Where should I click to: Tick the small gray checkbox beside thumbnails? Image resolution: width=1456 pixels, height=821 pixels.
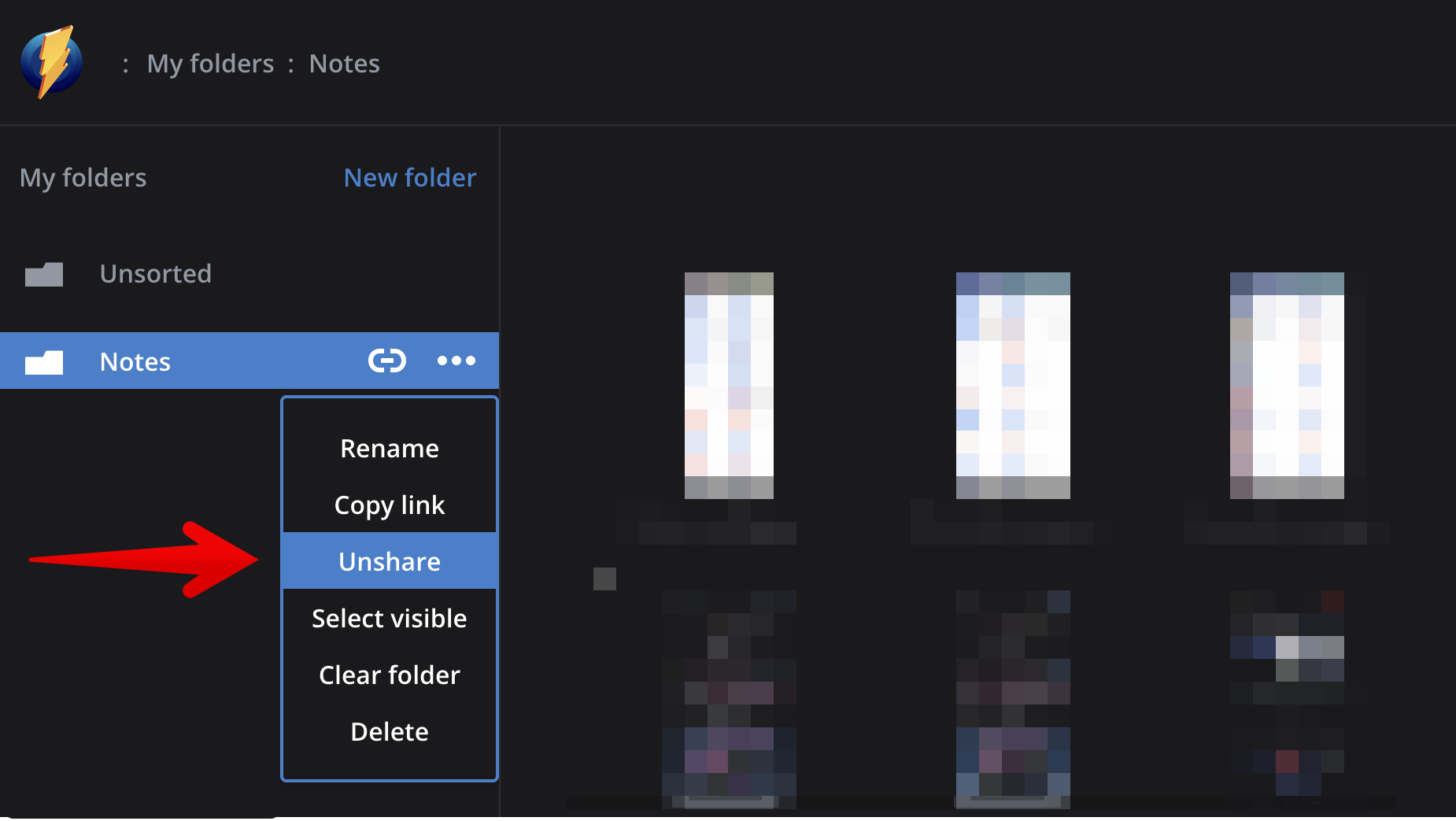(x=604, y=579)
